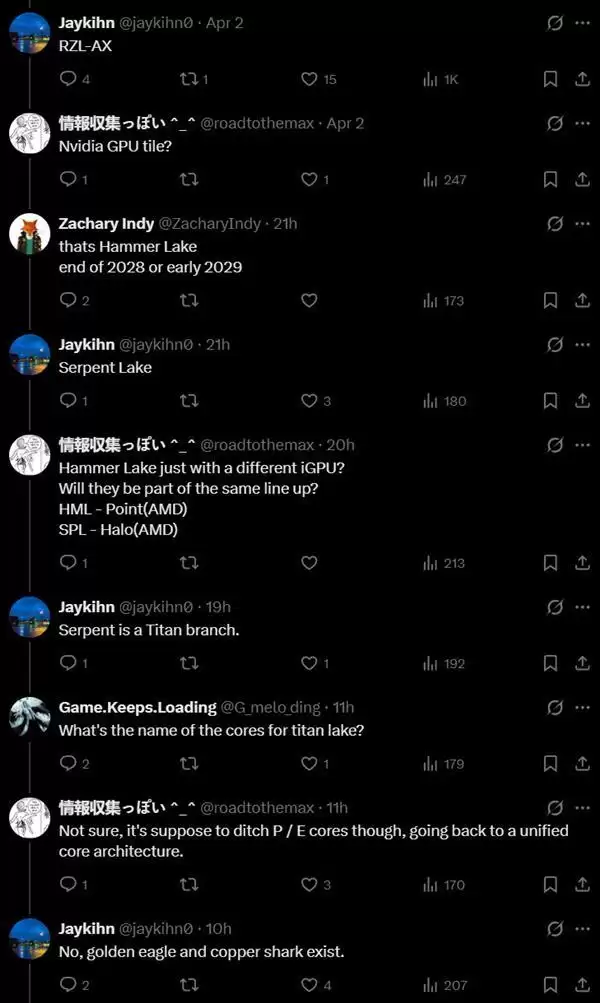600x1003 pixels.
Task: Like the RZL-AX tweet
Action: (x=309, y=79)
